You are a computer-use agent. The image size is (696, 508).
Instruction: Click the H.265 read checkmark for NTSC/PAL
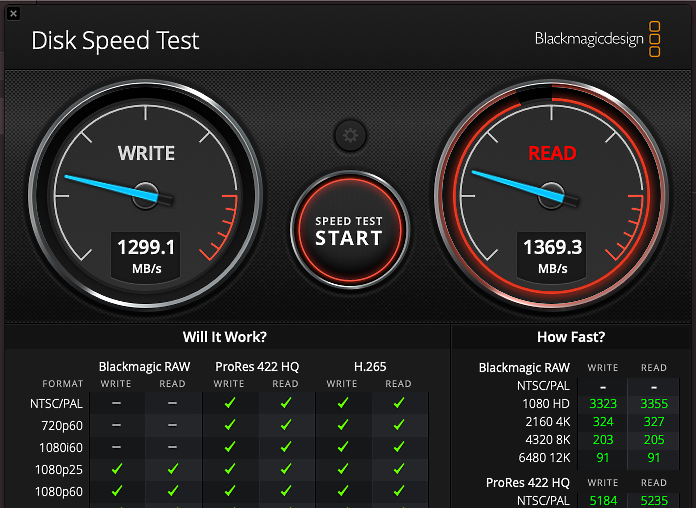[x=399, y=403]
